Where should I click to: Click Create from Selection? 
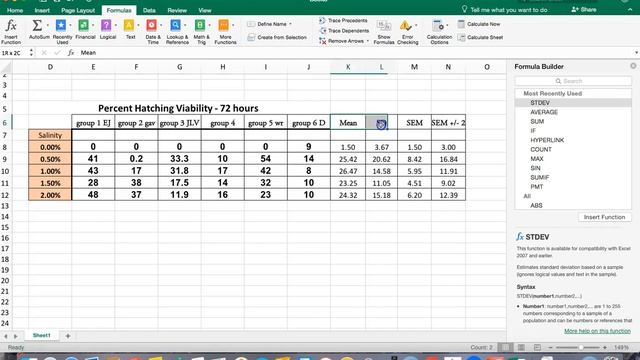click(277, 38)
